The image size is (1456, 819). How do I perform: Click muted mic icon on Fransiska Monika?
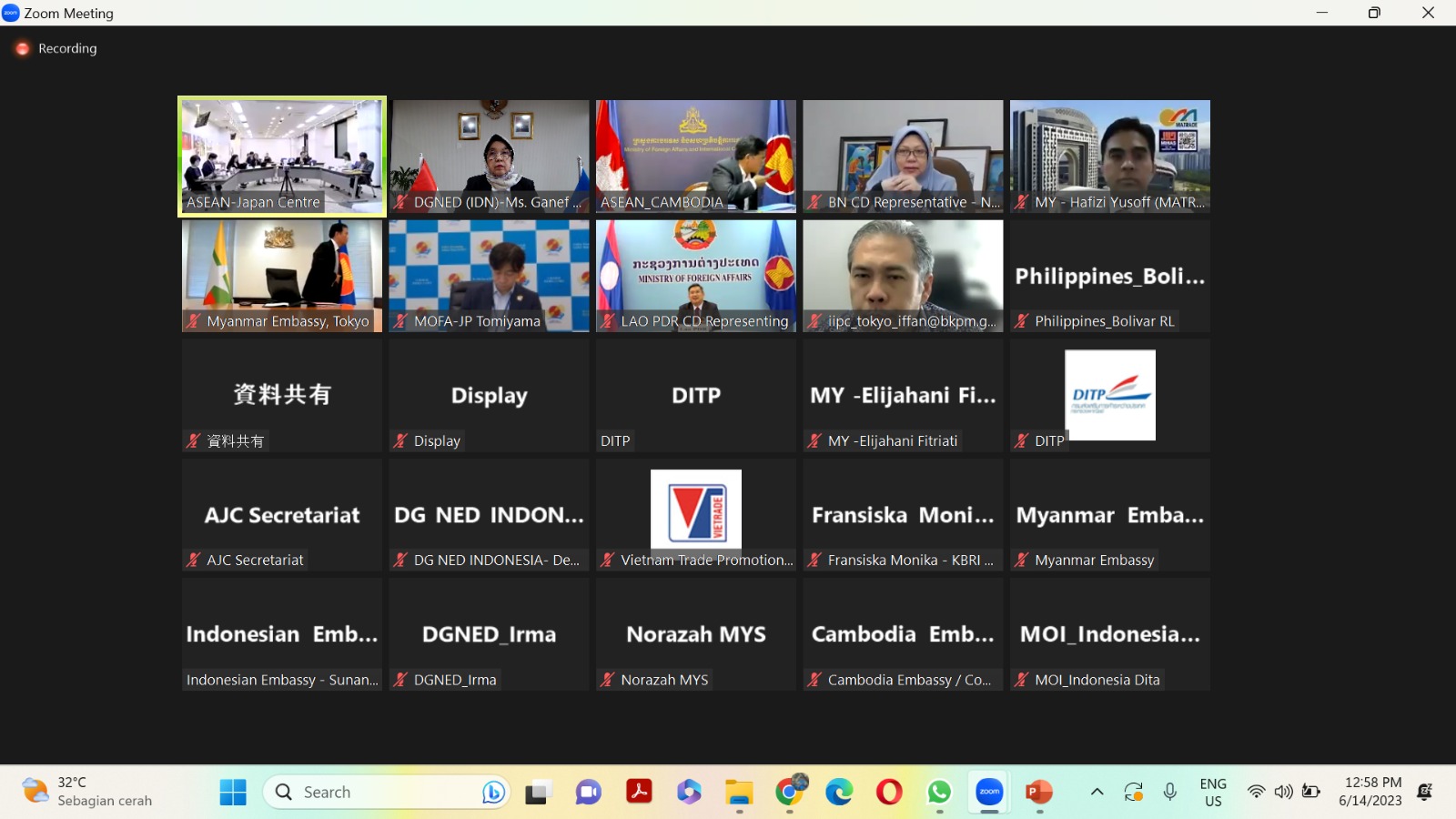(x=815, y=560)
